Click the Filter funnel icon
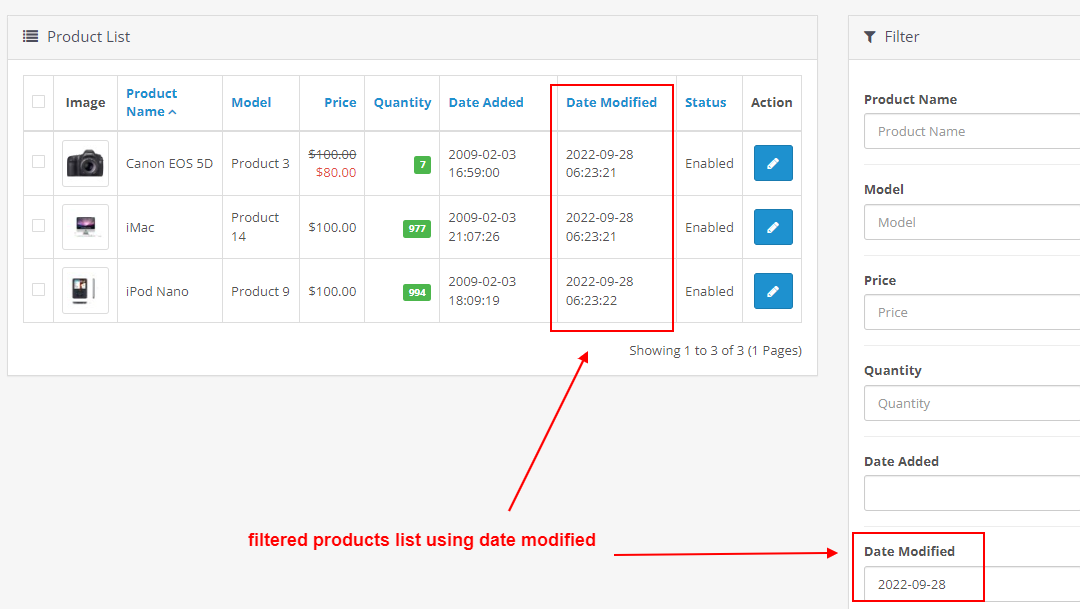This screenshot has height=609, width=1080. point(869,37)
